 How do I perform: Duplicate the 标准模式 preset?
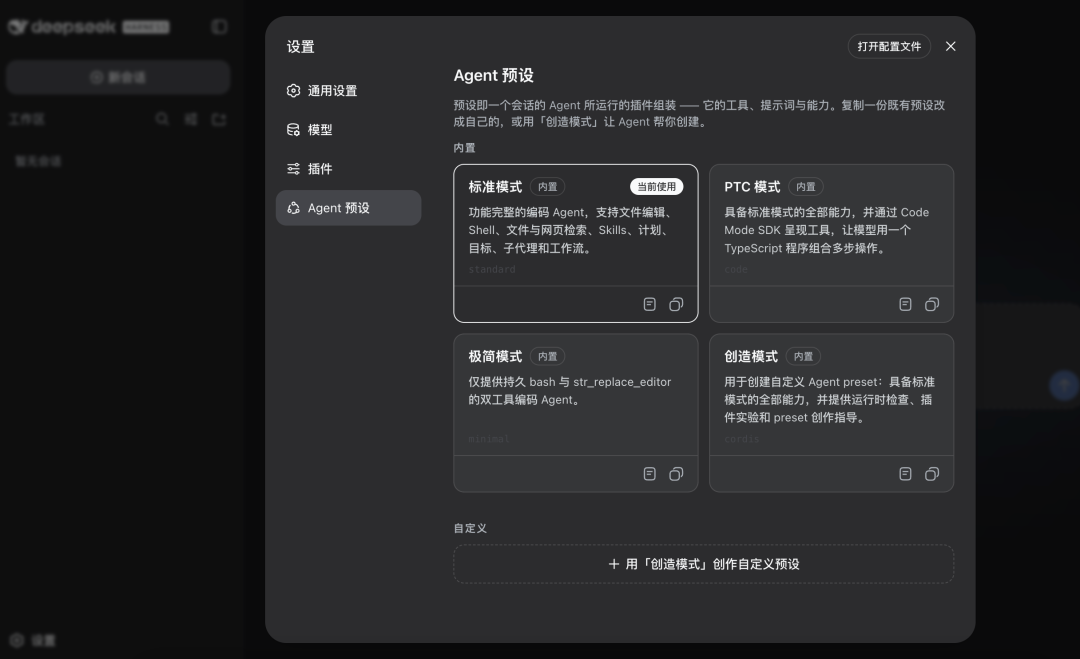(x=676, y=304)
